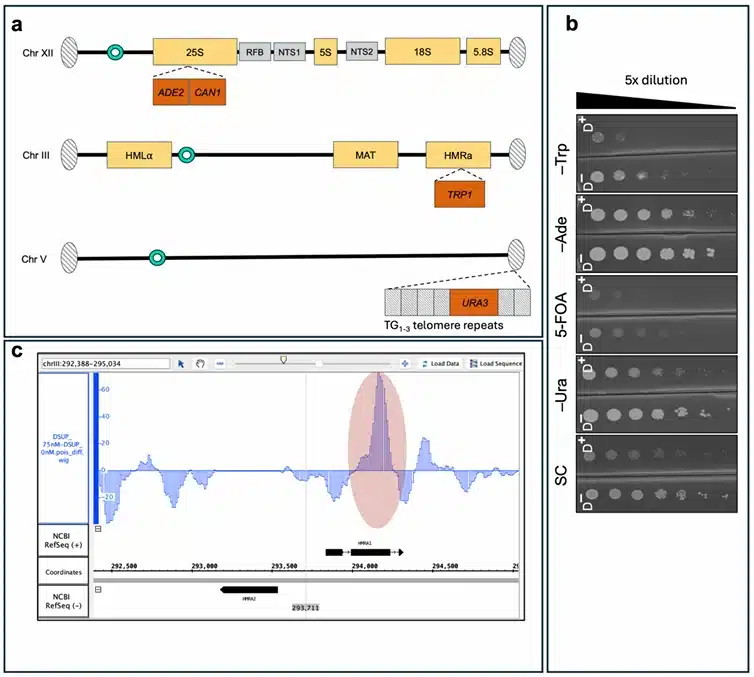Collapse the NCBI RefSeq (+) track
The image size is (754, 677).
tap(98, 529)
